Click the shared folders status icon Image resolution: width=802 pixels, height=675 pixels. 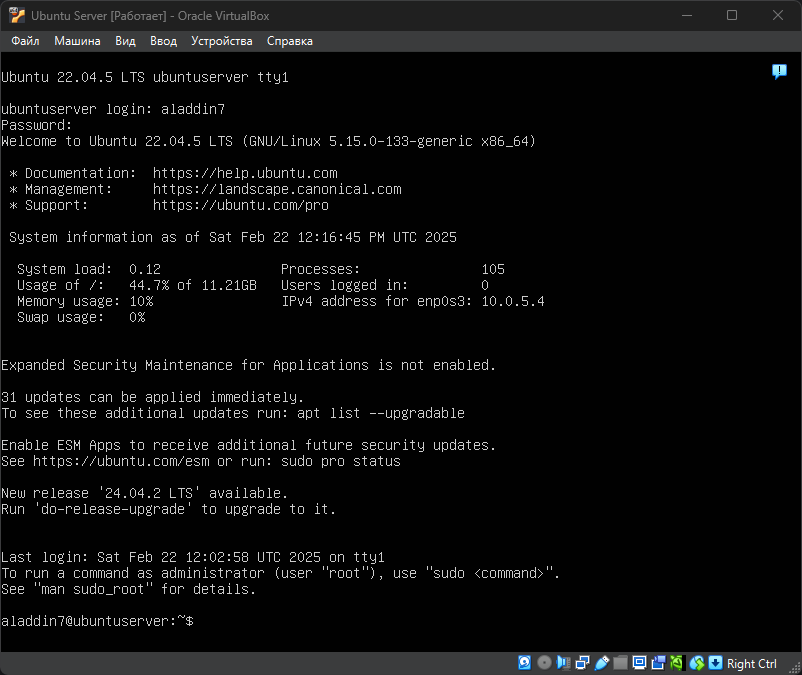[x=620, y=663]
